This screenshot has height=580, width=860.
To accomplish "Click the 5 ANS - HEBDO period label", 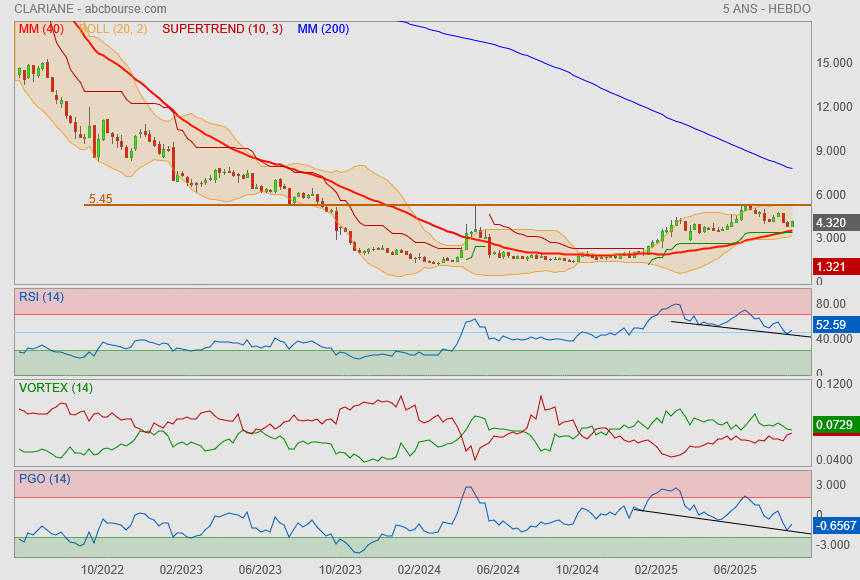I will tap(766, 9).
